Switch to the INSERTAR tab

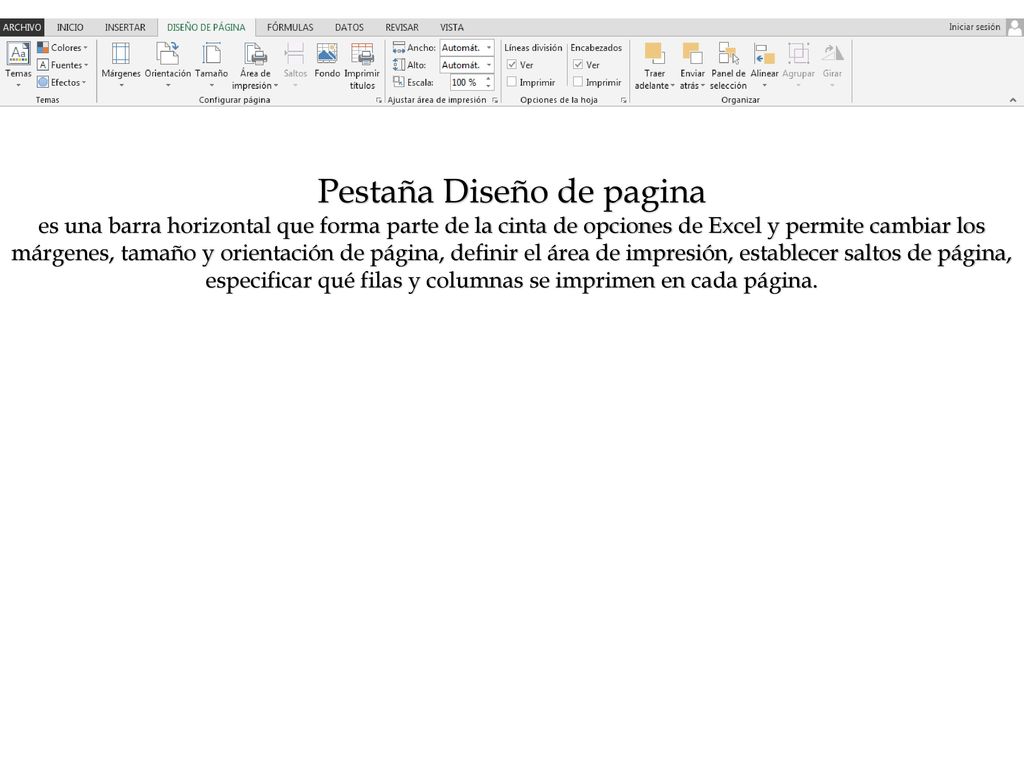click(125, 27)
